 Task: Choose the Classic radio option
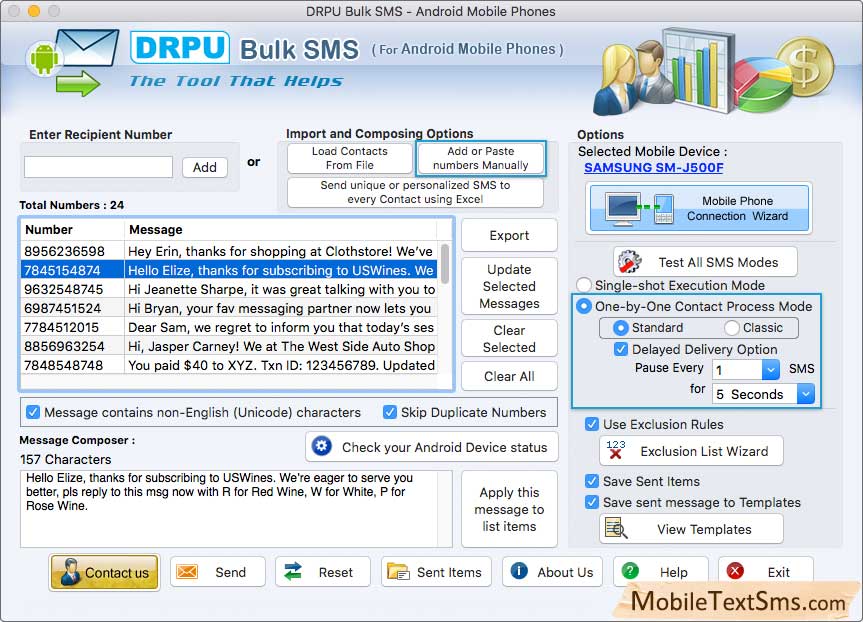click(x=731, y=328)
